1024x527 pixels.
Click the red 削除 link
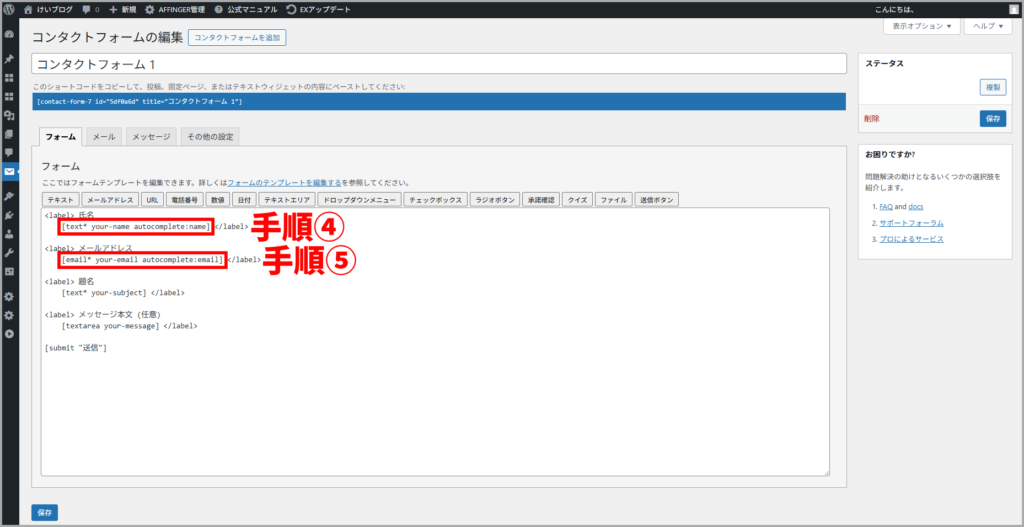(x=871, y=118)
